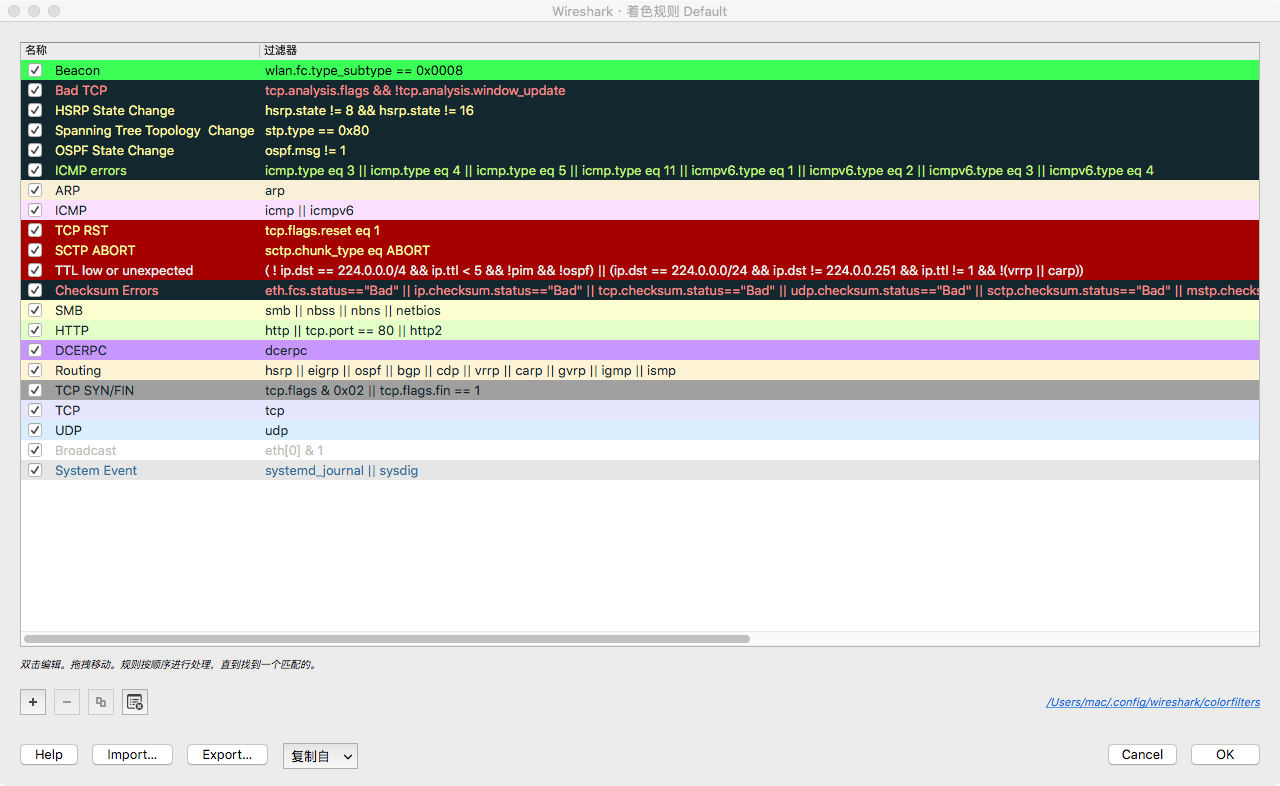This screenshot has height=786, width=1280.
Task: Click the filter smb || nbss || nbns || netbios
Action: pos(353,311)
